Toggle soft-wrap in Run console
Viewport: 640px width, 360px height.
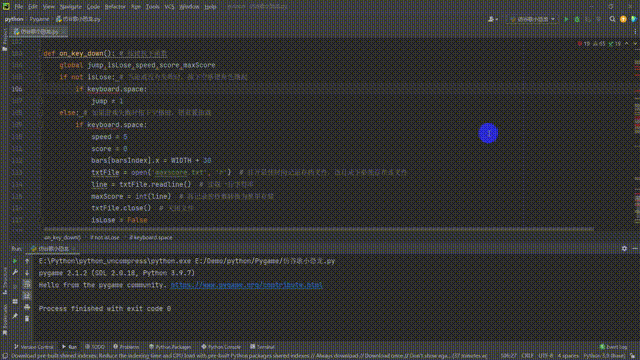(27, 284)
